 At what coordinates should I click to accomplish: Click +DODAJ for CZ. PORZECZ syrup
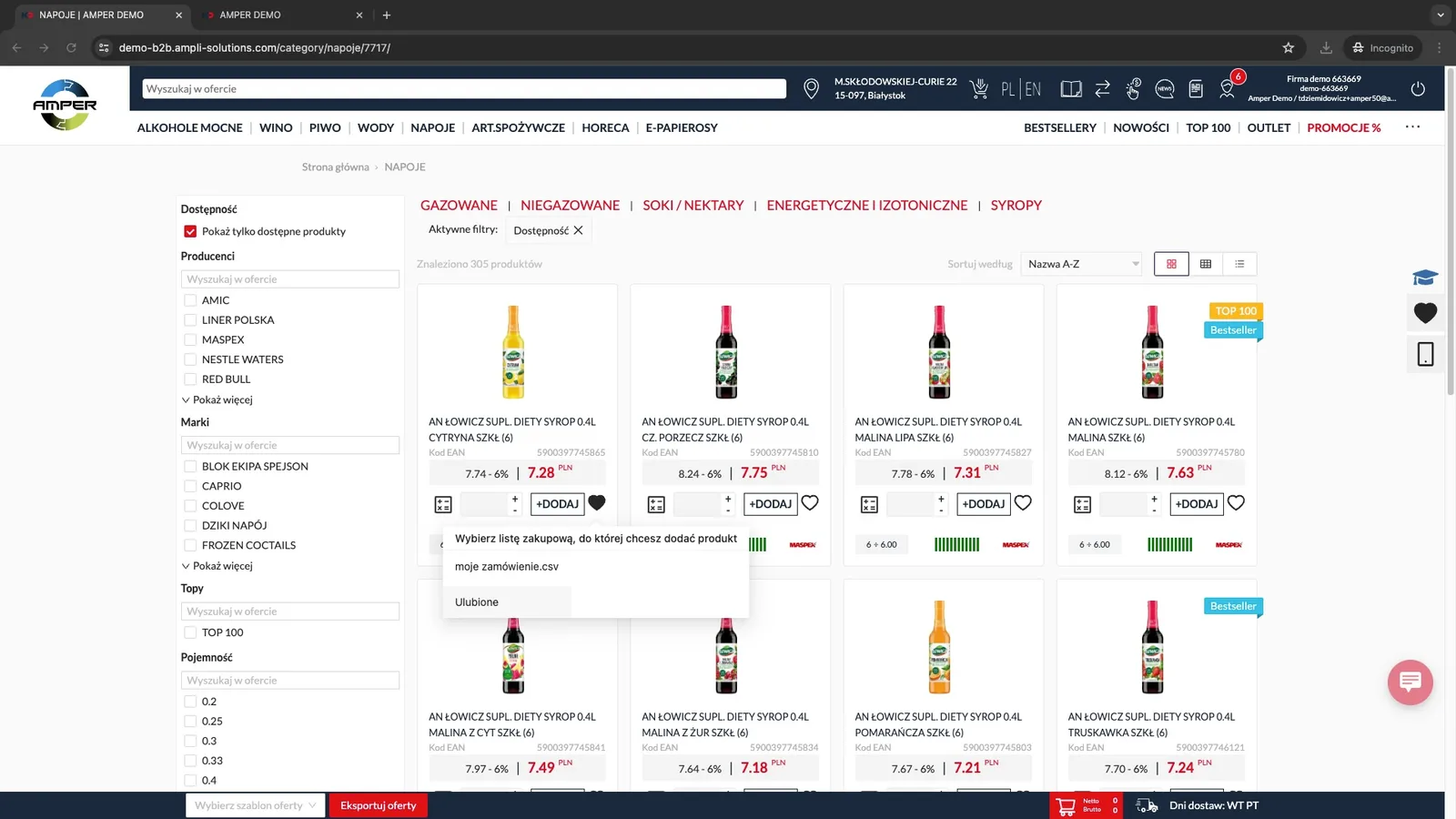pyautogui.click(x=770, y=504)
